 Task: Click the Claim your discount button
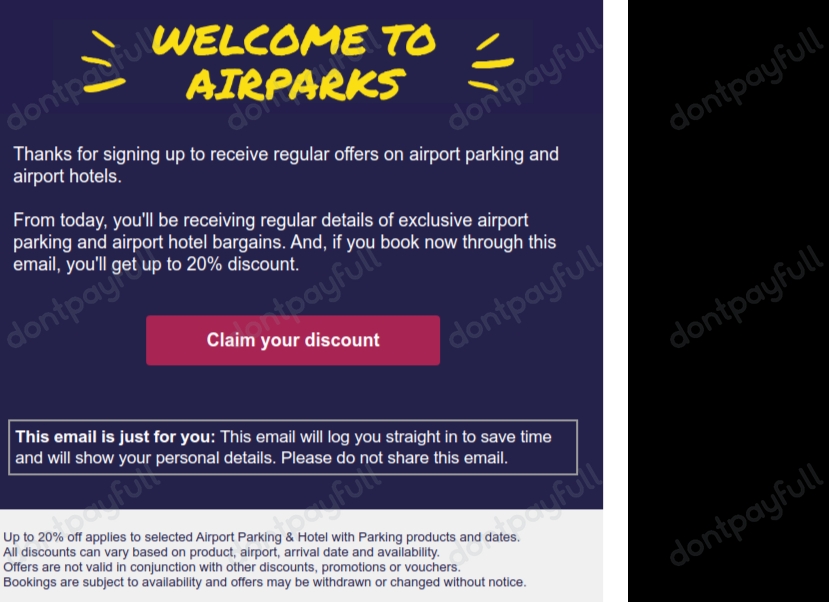coord(293,340)
